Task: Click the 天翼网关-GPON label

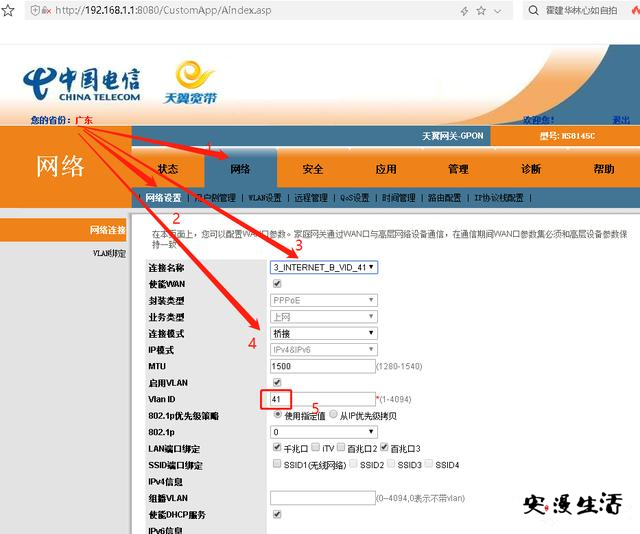Action: pos(453,136)
